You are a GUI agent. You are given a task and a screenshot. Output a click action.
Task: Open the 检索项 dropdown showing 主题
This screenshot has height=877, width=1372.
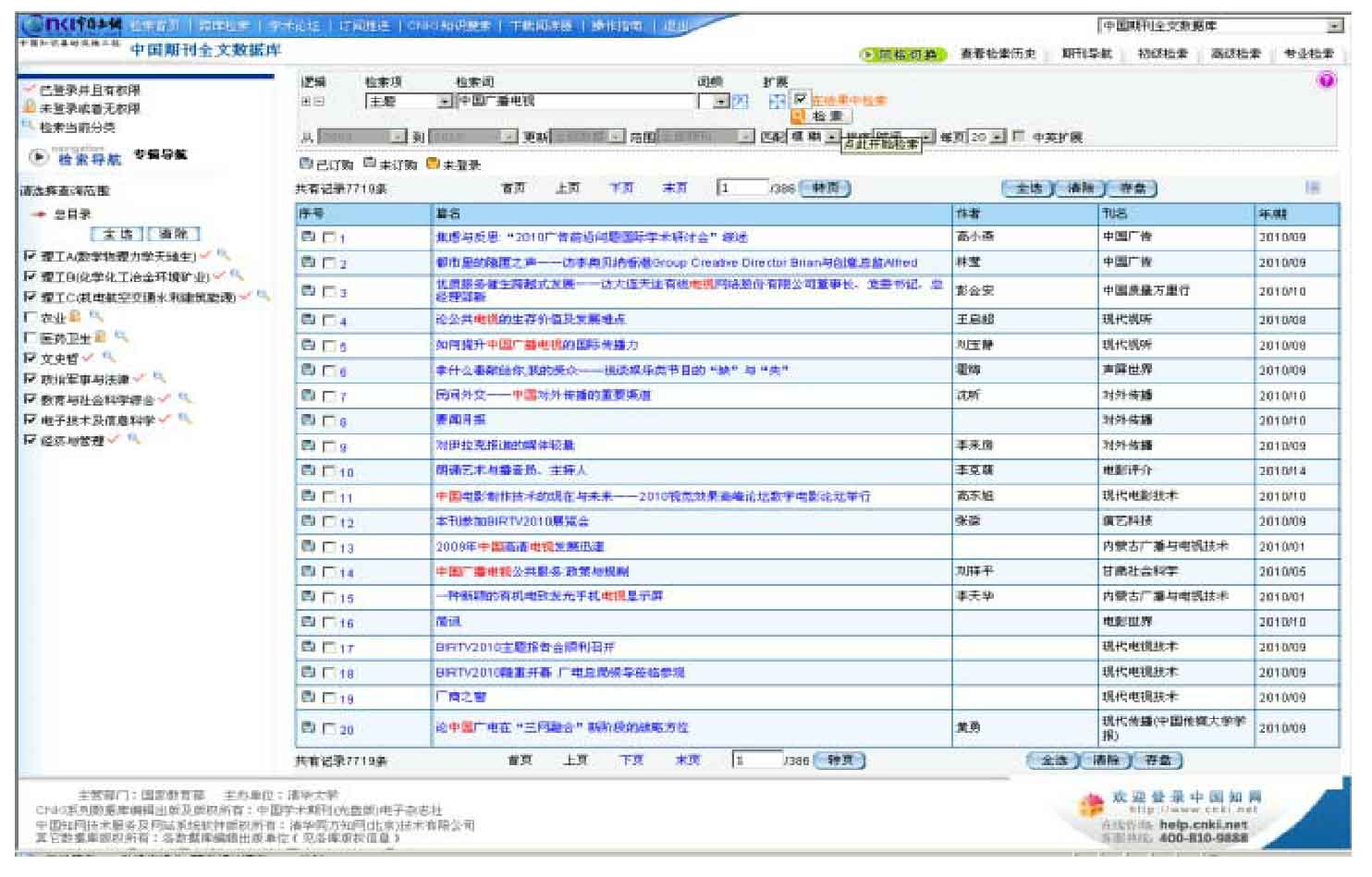[x=409, y=101]
